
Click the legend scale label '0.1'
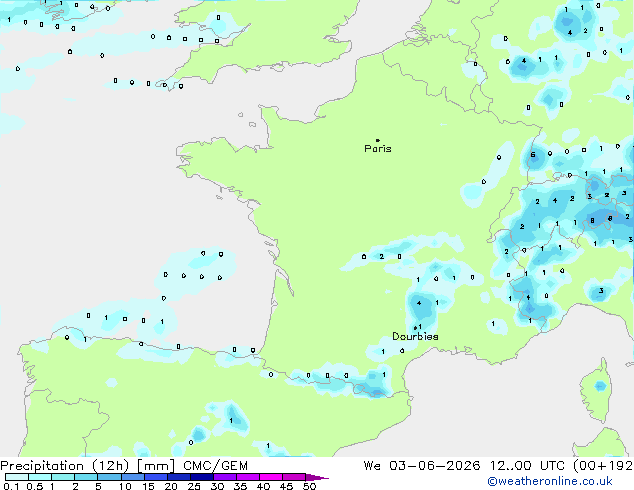(x=12, y=486)
